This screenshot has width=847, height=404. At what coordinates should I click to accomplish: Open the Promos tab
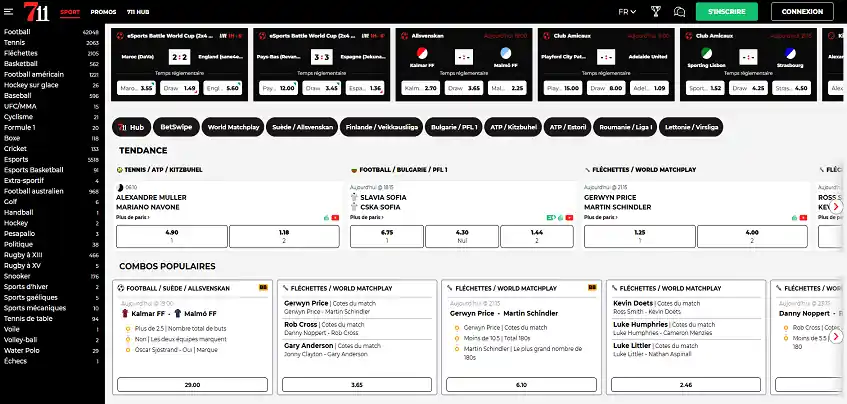(103, 12)
